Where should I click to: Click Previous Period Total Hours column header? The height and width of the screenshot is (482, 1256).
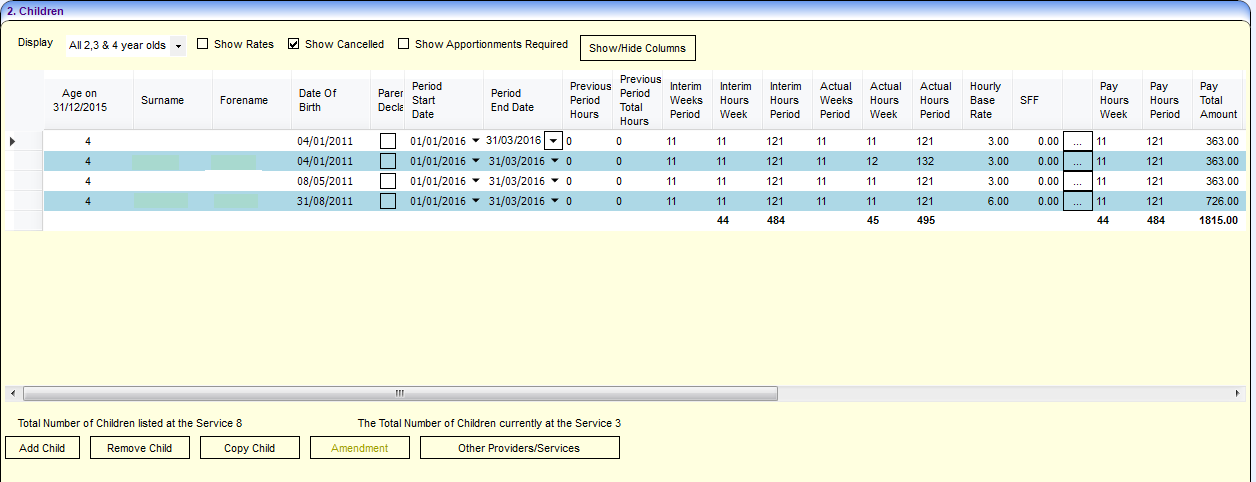point(640,100)
